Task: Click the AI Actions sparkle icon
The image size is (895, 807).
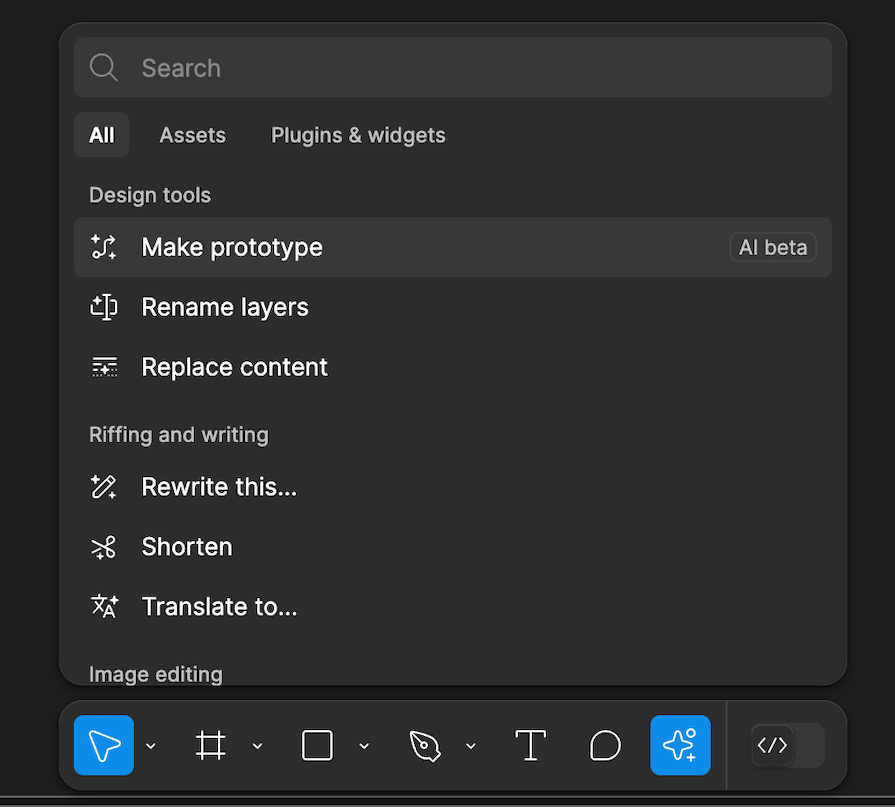Action: (680, 745)
